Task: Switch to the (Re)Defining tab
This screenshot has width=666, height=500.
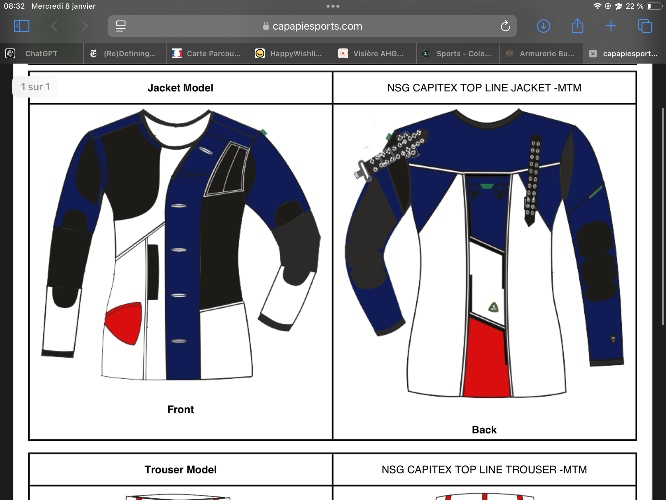Action: point(124,54)
